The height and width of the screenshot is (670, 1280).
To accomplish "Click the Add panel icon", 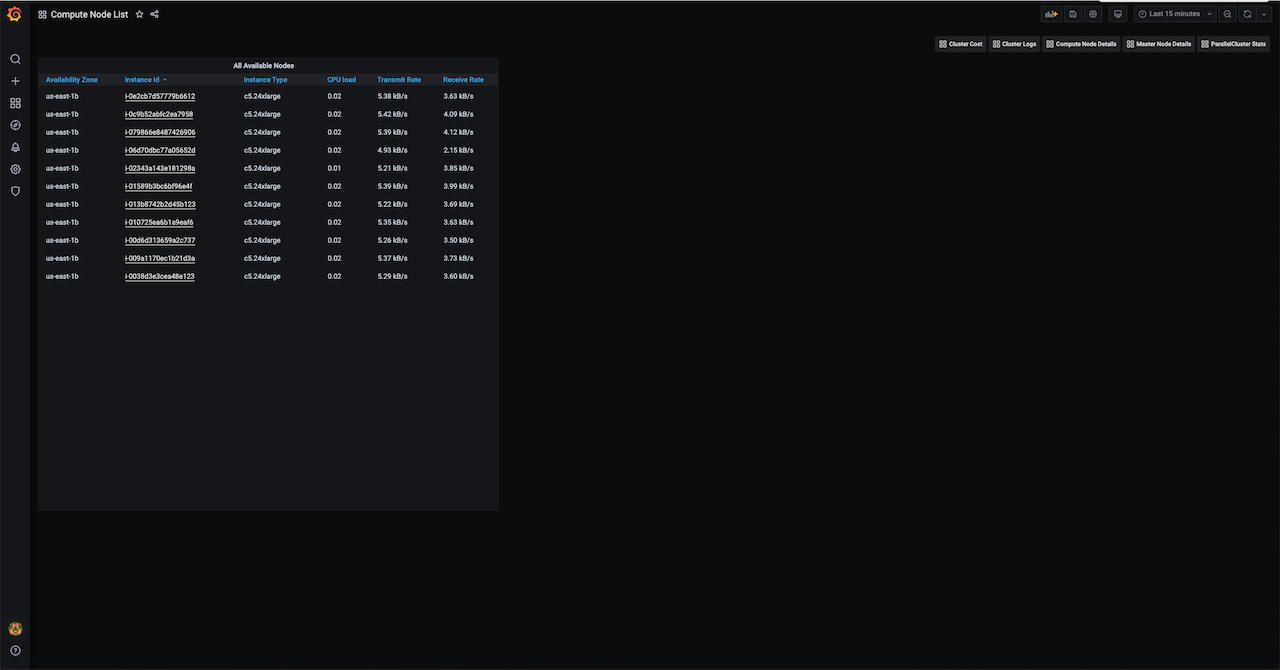I will click(1050, 14).
